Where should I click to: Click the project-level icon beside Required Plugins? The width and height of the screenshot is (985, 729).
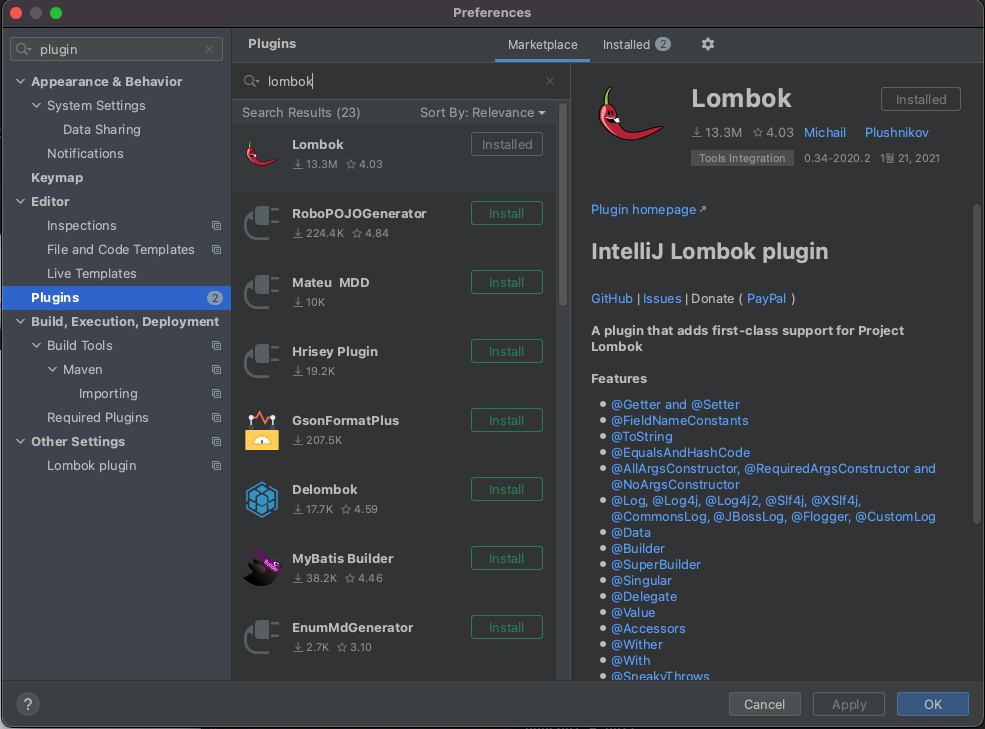coord(216,417)
